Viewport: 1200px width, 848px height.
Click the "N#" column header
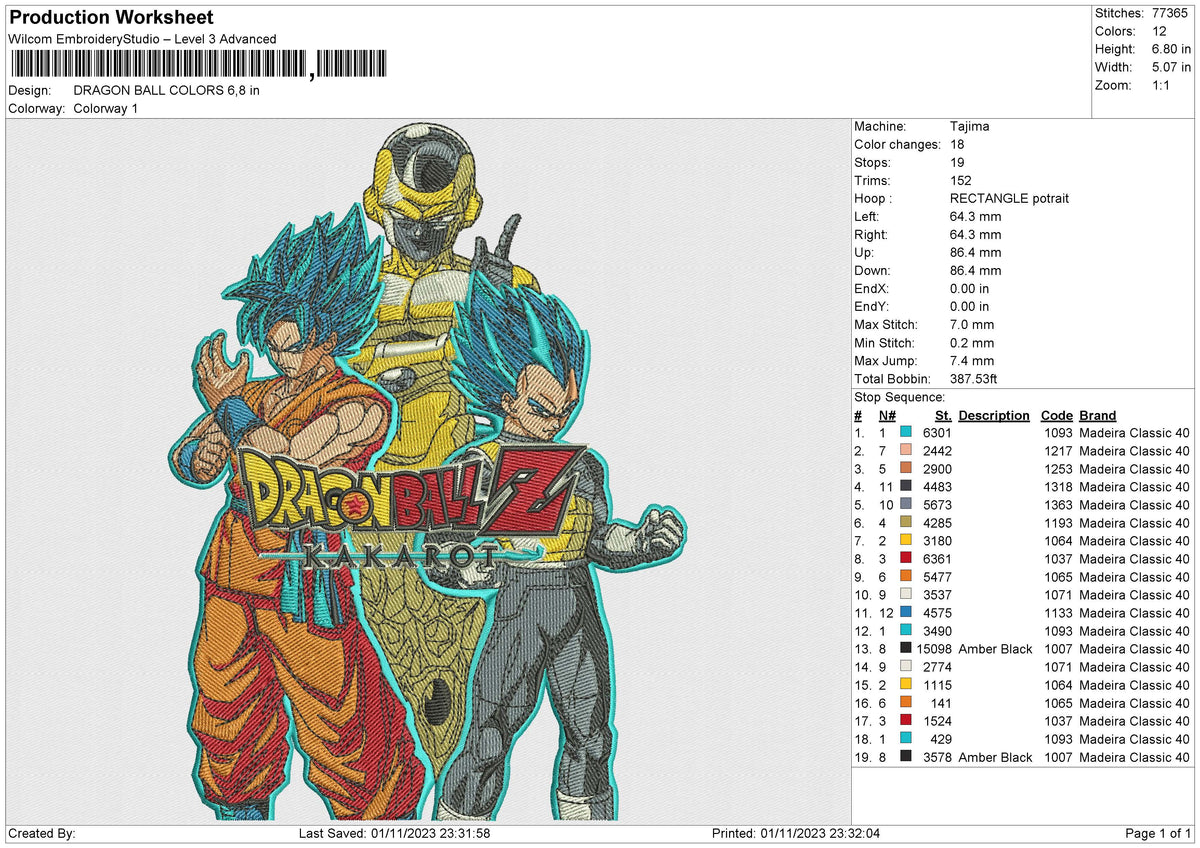pyautogui.click(x=887, y=415)
